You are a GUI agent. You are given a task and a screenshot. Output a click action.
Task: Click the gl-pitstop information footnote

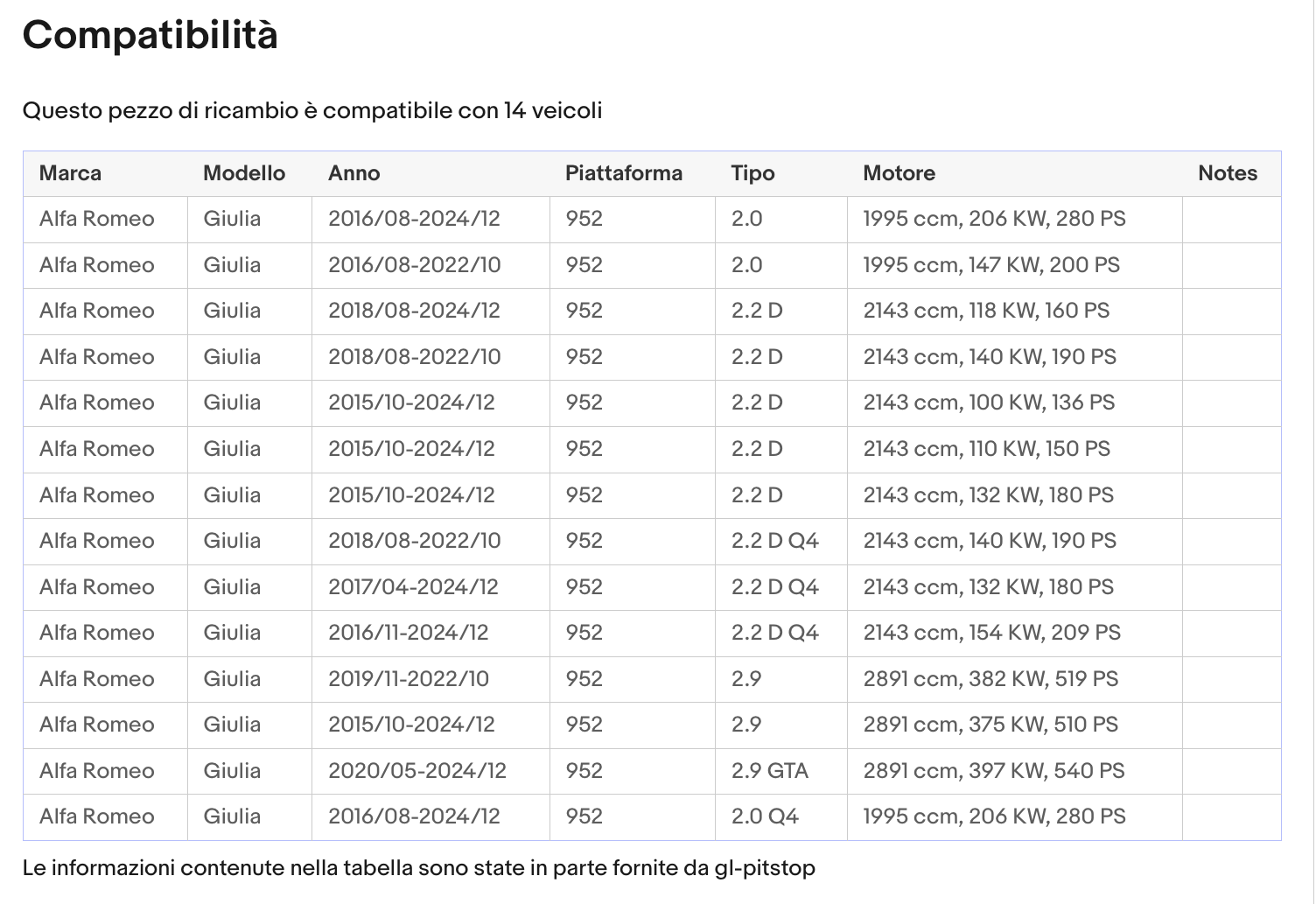419,868
